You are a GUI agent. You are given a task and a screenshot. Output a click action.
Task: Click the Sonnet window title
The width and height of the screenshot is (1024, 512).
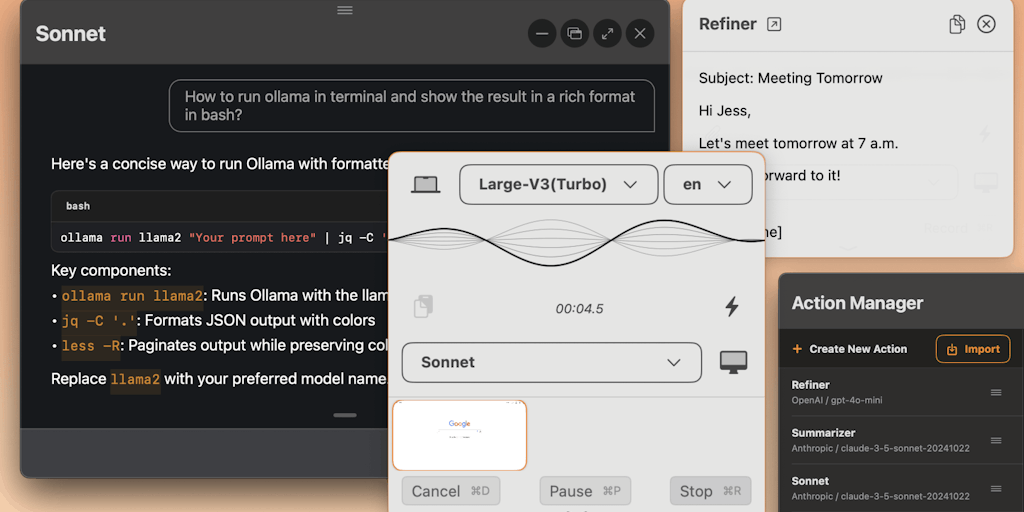coord(71,34)
